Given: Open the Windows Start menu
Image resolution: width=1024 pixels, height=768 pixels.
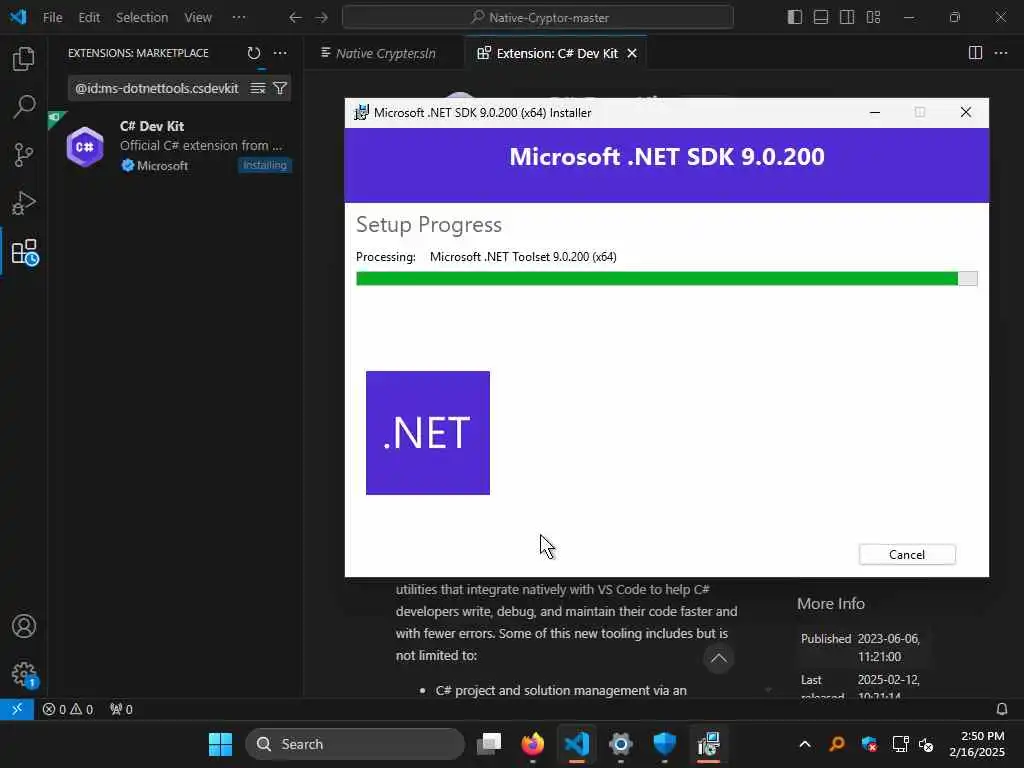Looking at the screenshot, I should pos(220,744).
